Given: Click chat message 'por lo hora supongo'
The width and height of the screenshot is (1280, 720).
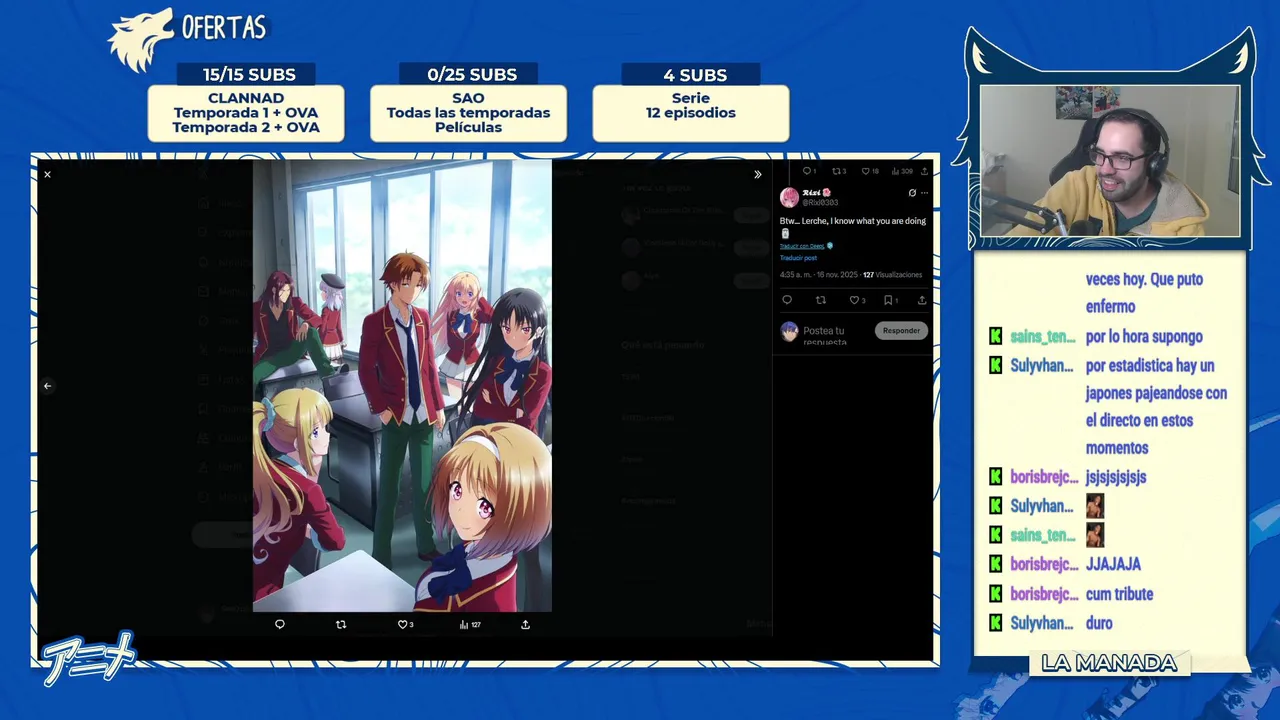Looking at the screenshot, I should [x=1144, y=337].
